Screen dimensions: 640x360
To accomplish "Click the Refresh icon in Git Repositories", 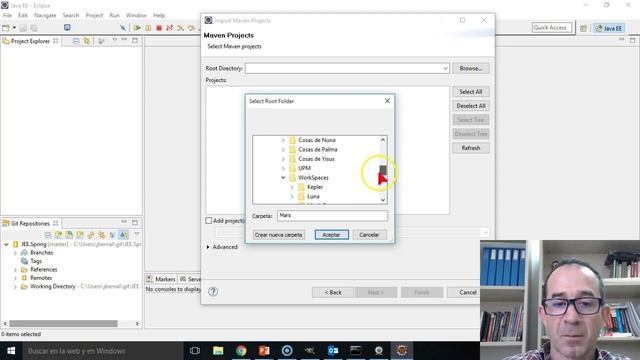I will pos(91,235).
